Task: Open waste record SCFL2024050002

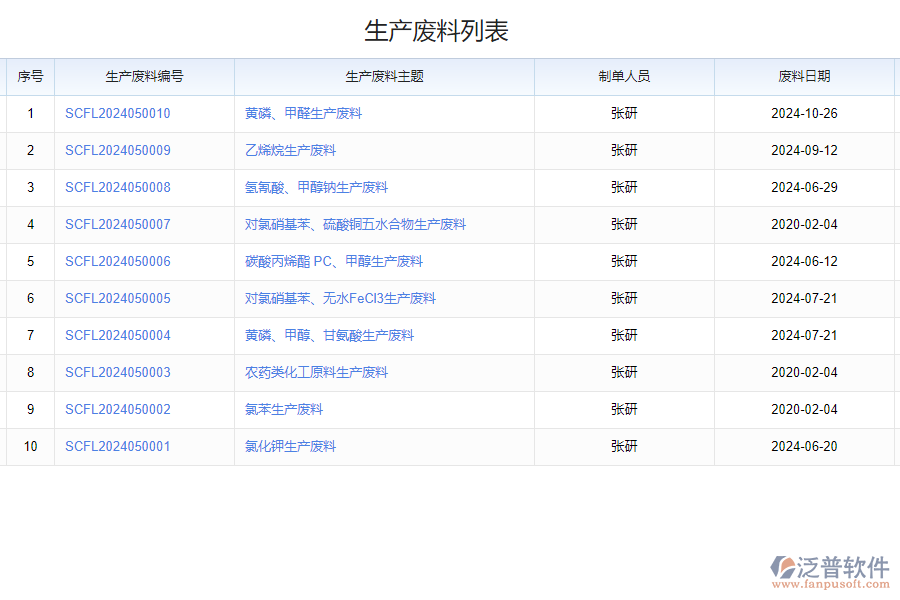Action: [x=117, y=409]
